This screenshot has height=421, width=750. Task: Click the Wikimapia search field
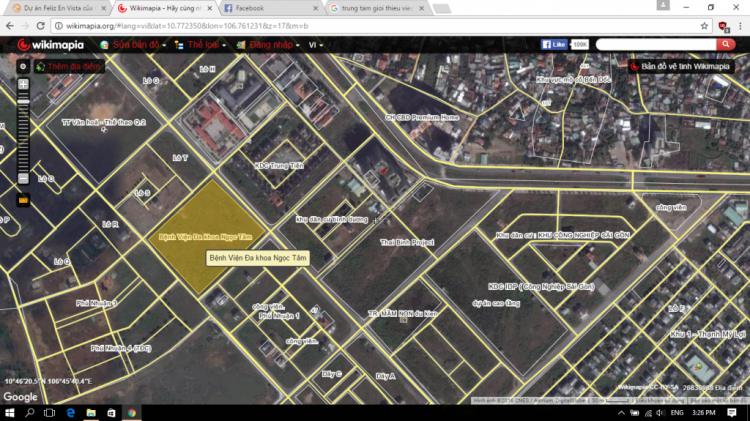coord(656,44)
